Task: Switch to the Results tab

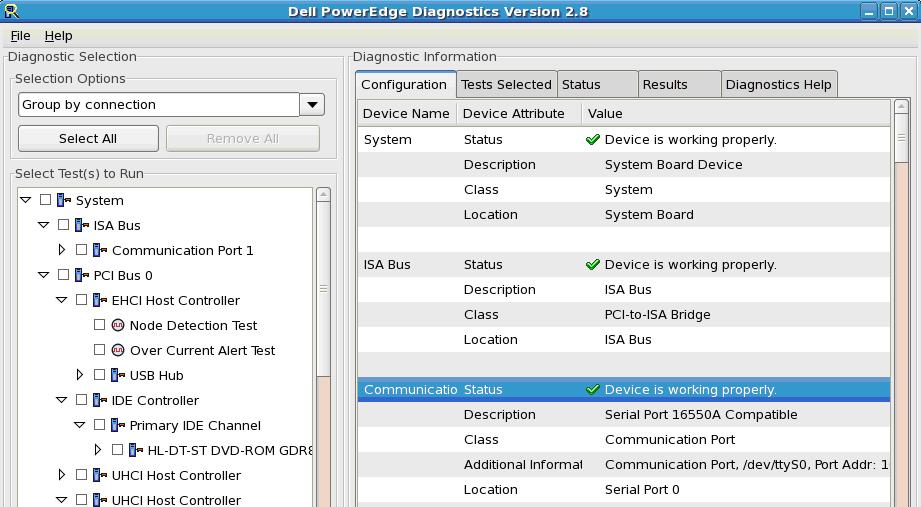Action: click(x=680, y=85)
